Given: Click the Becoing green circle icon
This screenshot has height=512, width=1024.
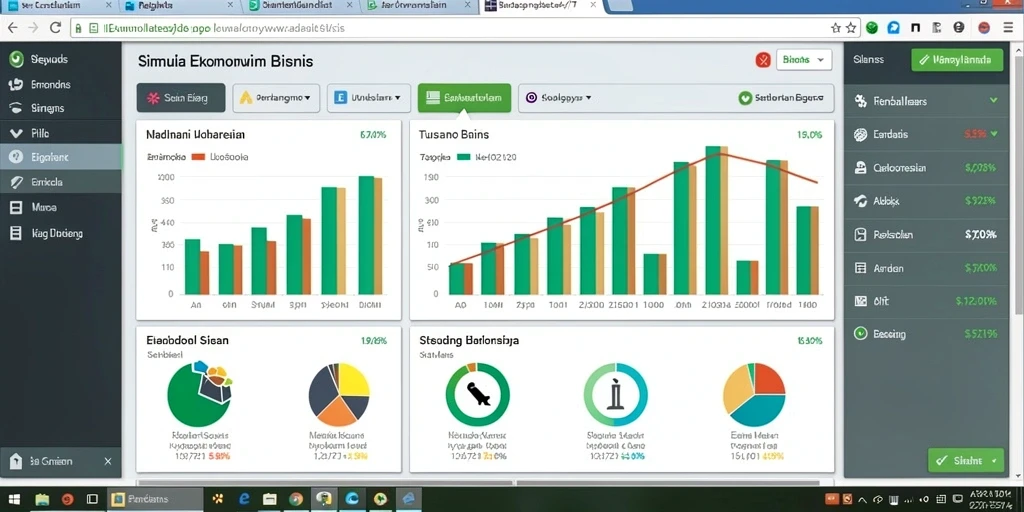Looking at the screenshot, I should [861, 334].
